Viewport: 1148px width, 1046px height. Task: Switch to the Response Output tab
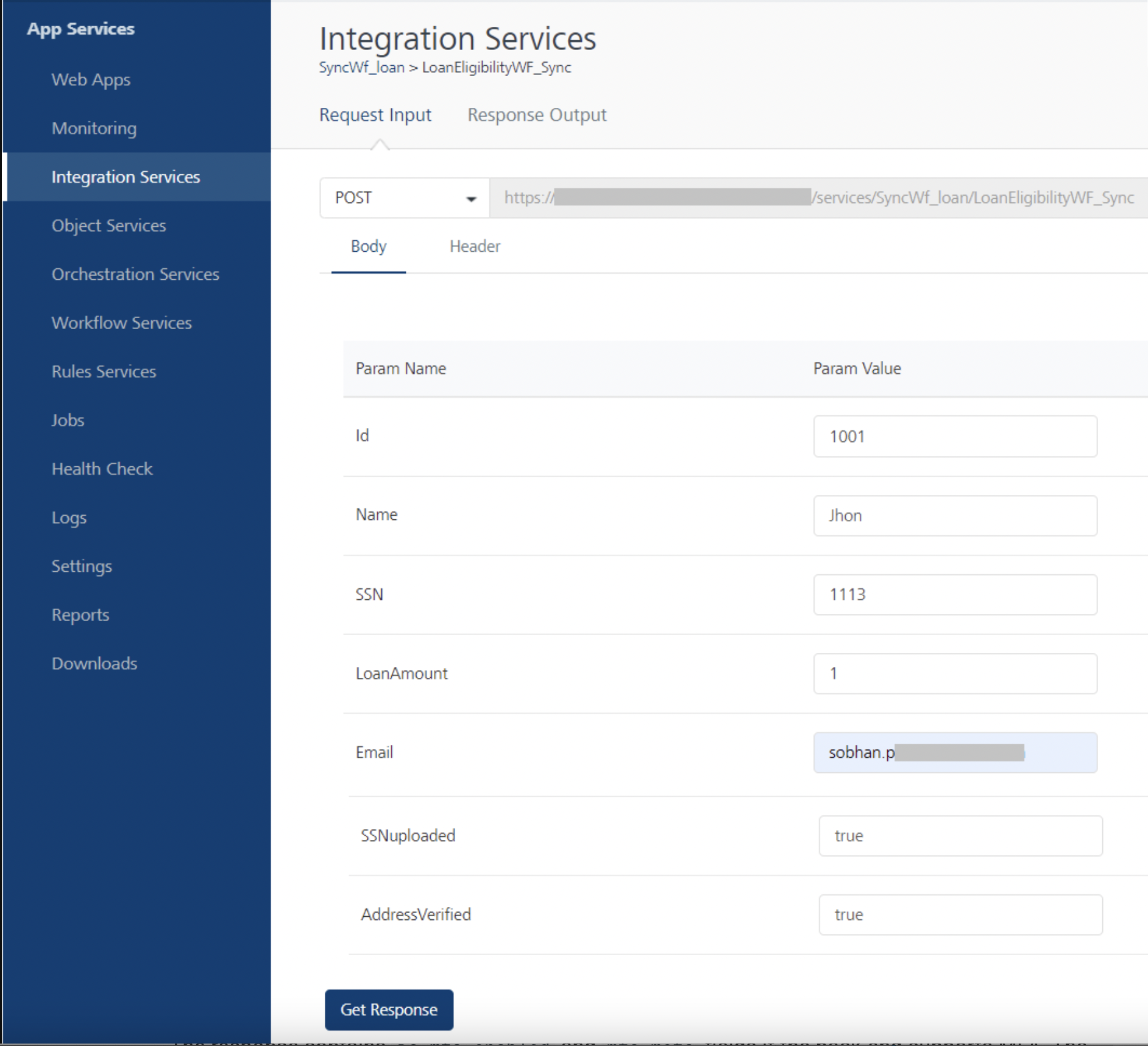536,115
